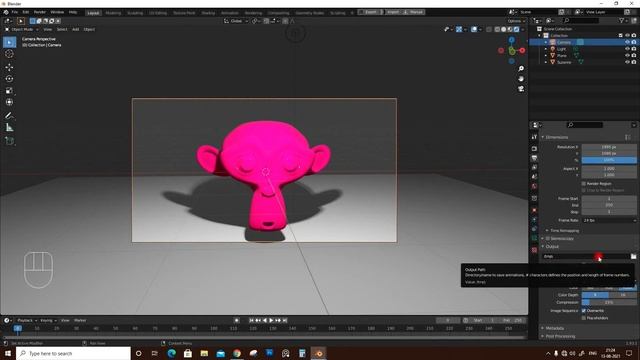Hide the Camera object in viewport
This screenshot has height=360, width=640.
[x=627, y=42]
